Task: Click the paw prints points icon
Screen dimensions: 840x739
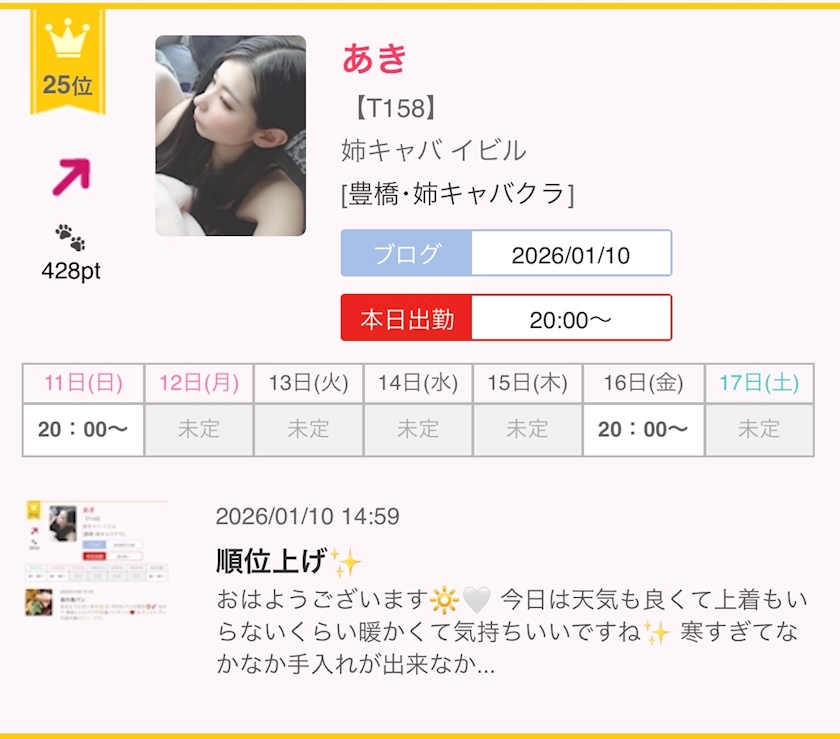Action: point(70,238)
